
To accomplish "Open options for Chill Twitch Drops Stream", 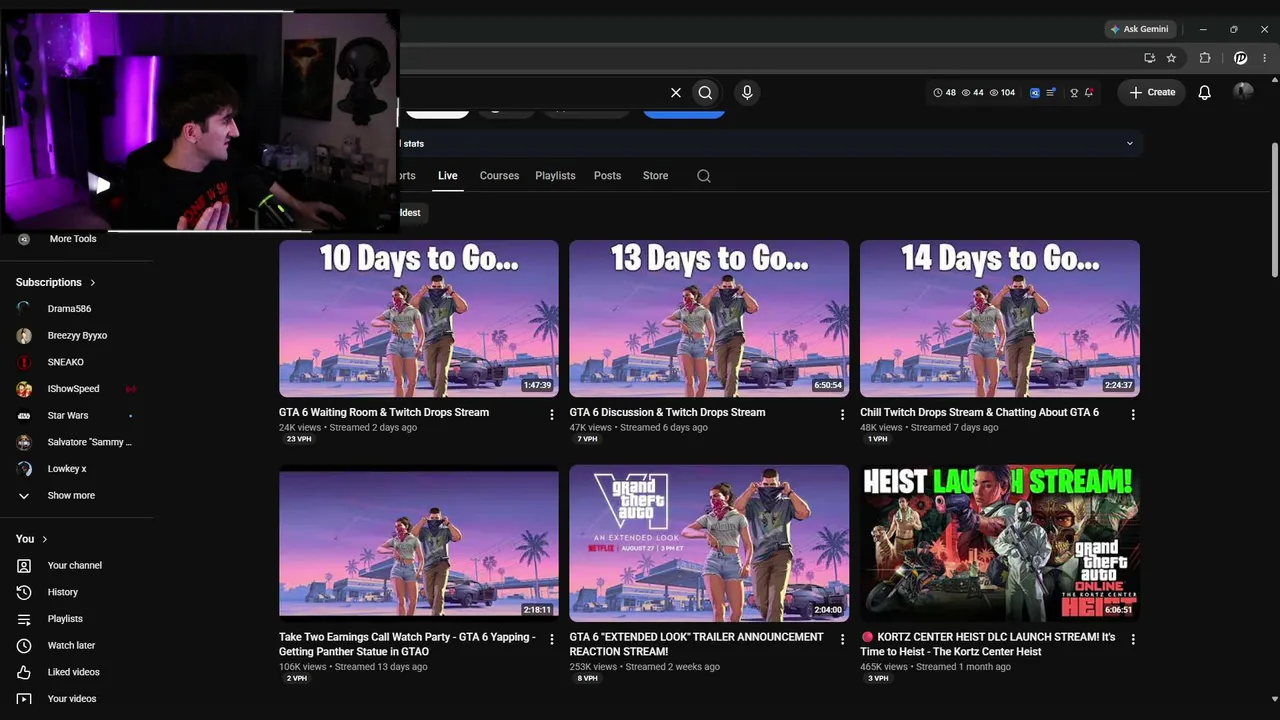I will click(1133, 414).
